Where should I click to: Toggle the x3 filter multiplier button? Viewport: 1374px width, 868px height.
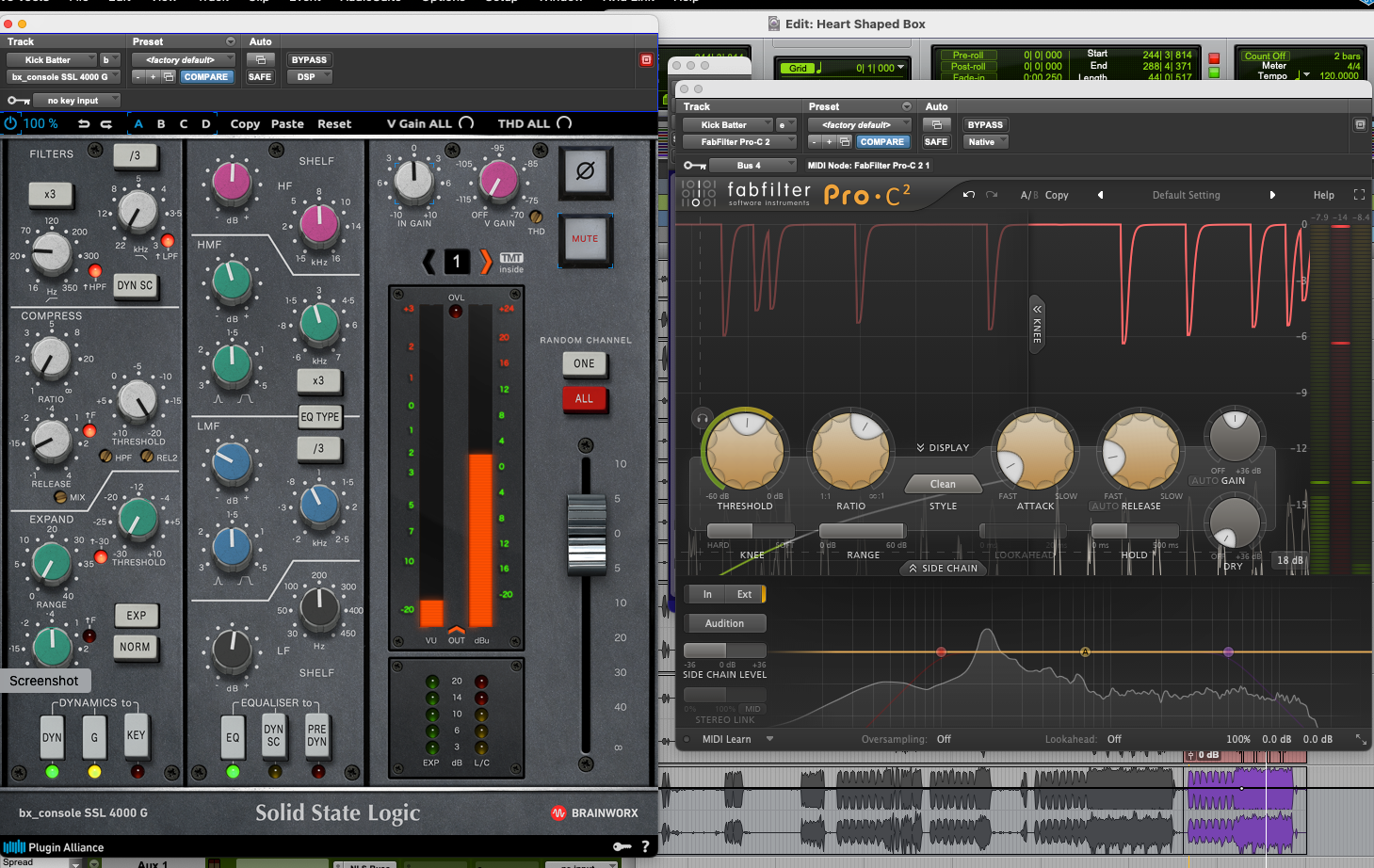49,195
